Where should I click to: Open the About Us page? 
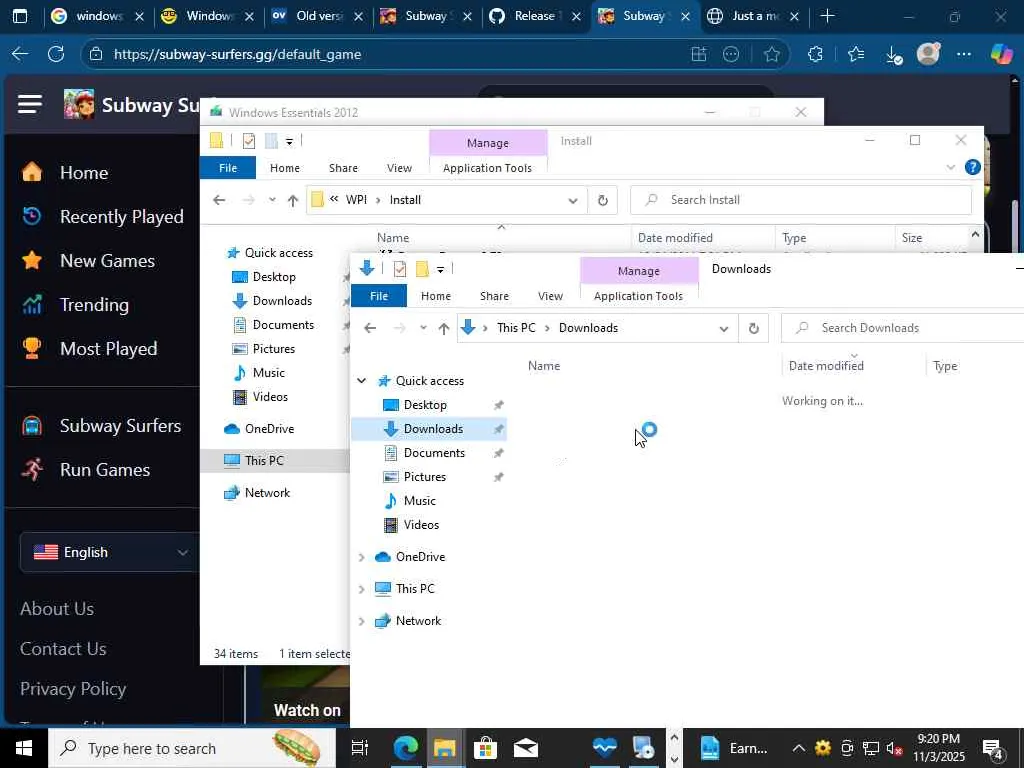[57, 609]
